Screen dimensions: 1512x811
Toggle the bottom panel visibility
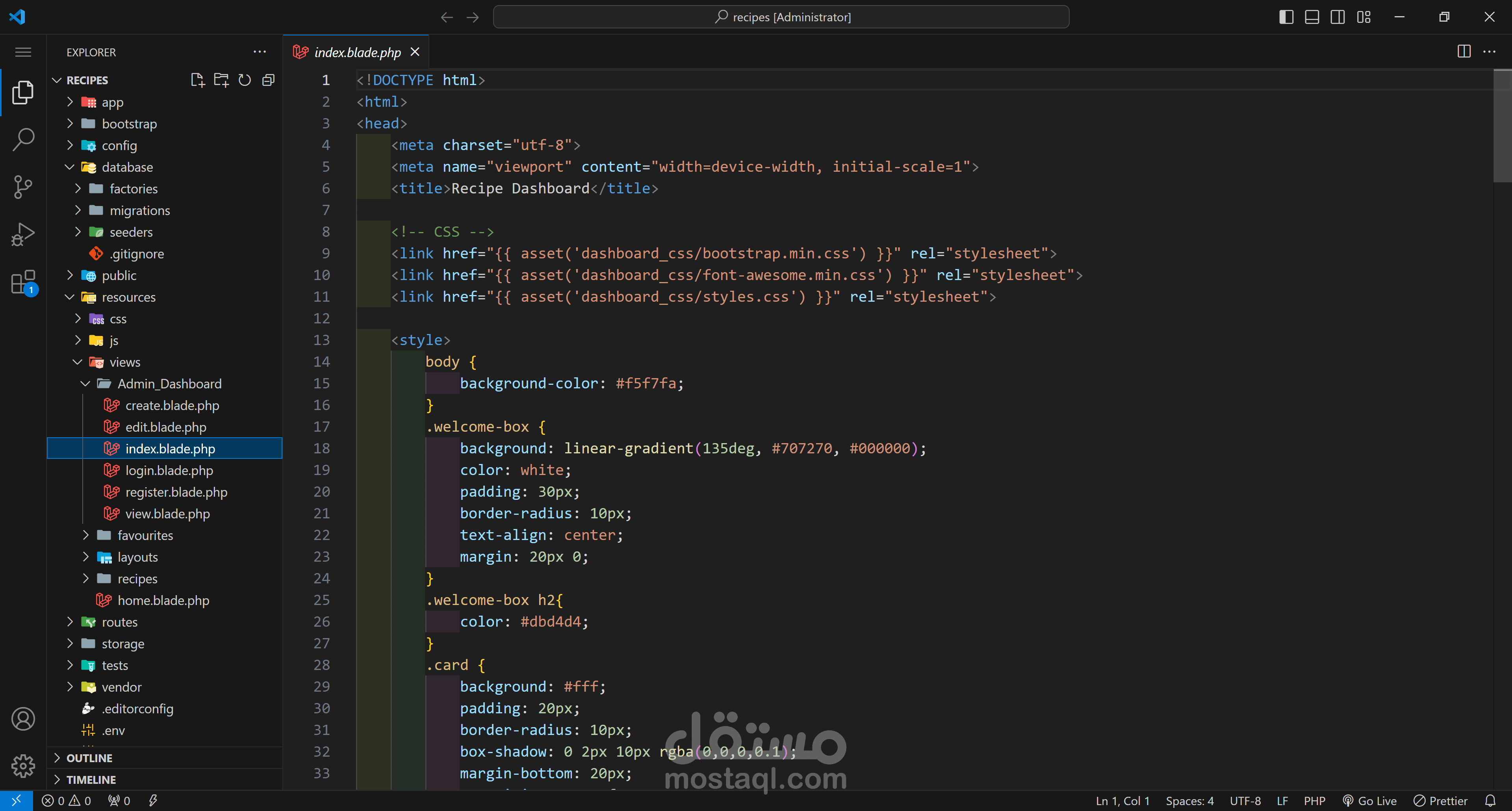1312,17
